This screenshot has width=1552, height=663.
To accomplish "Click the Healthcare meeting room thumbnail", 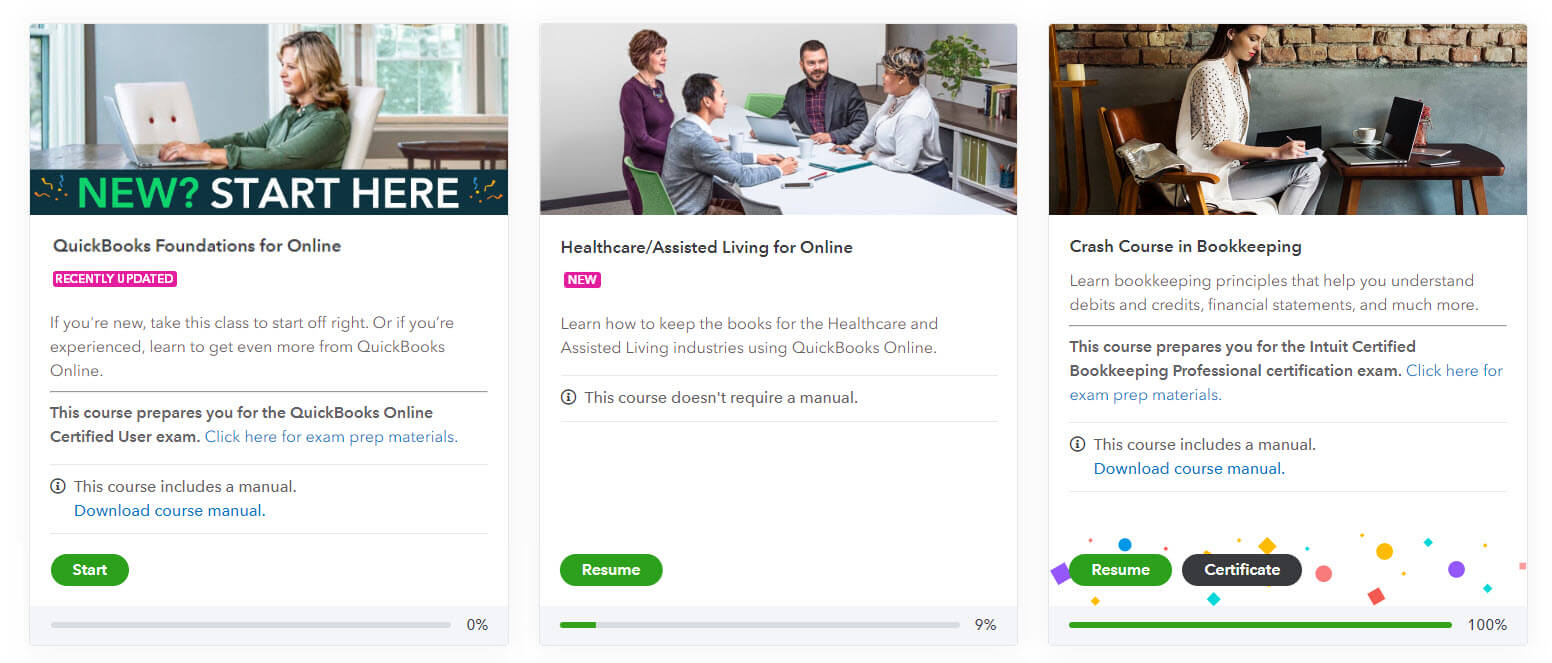I will (778, 119).
